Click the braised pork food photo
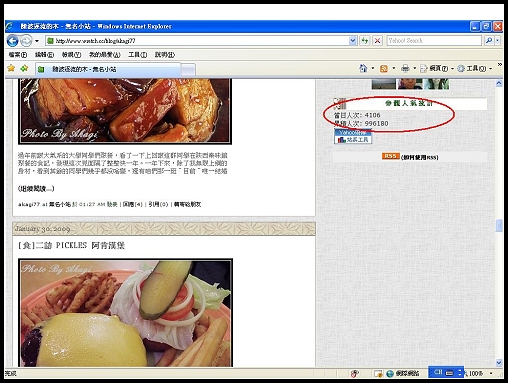Image resolution: width=508 pixels, height=383 pixels. point(125,111)
